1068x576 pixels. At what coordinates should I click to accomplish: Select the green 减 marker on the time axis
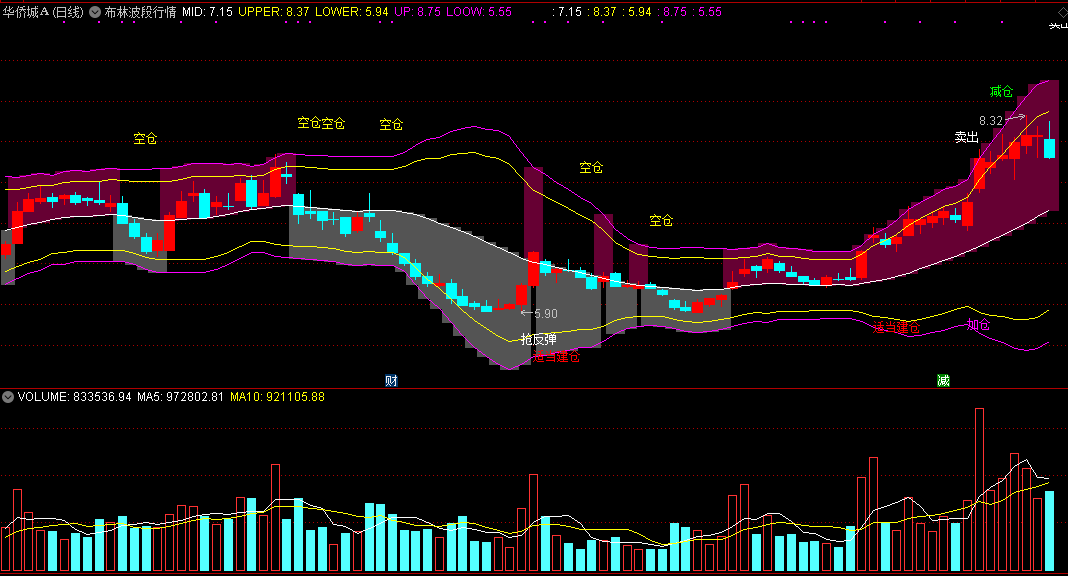point(943,381)
